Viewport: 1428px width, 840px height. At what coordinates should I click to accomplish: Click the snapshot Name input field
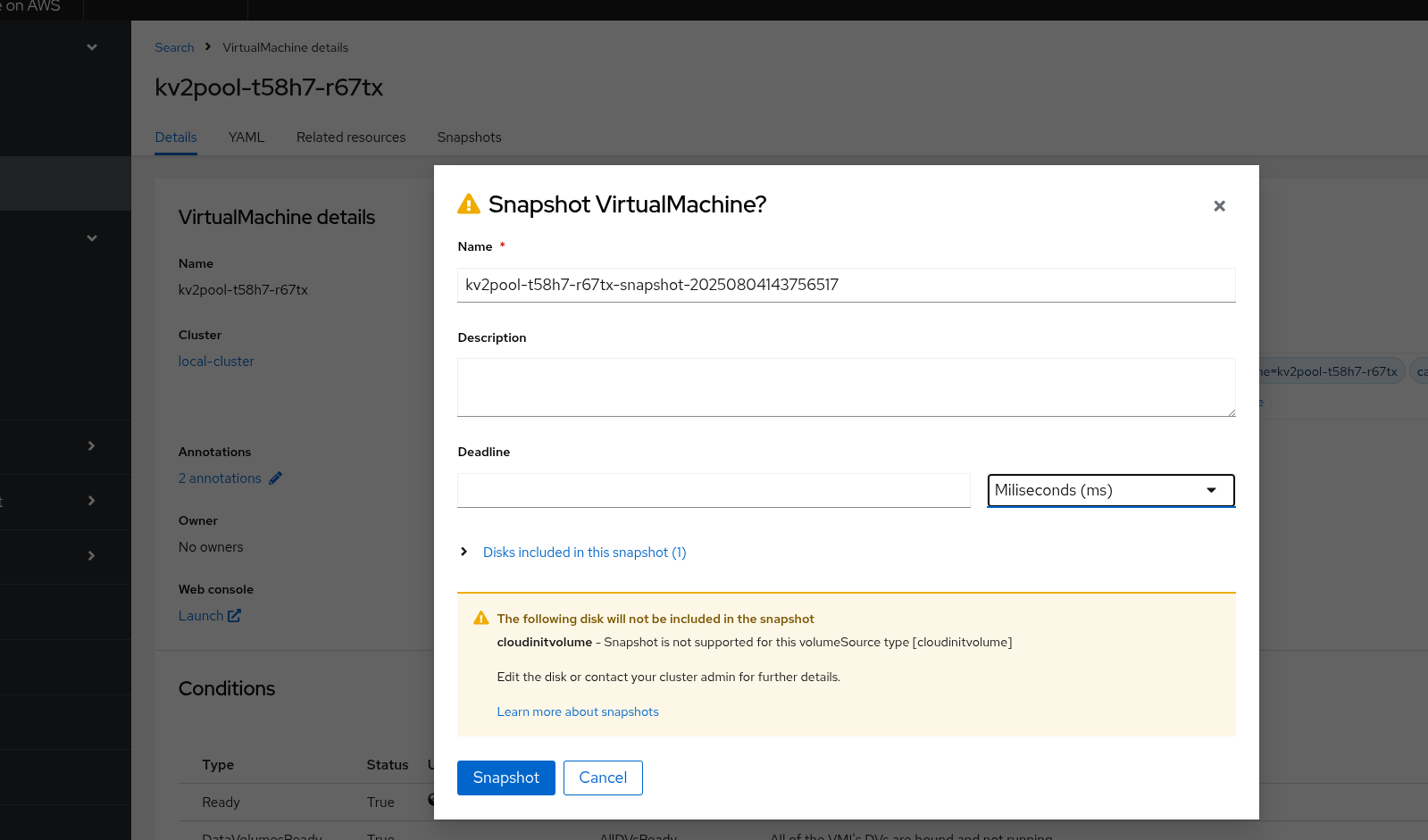pyautogui.click(x=846, y=286)
